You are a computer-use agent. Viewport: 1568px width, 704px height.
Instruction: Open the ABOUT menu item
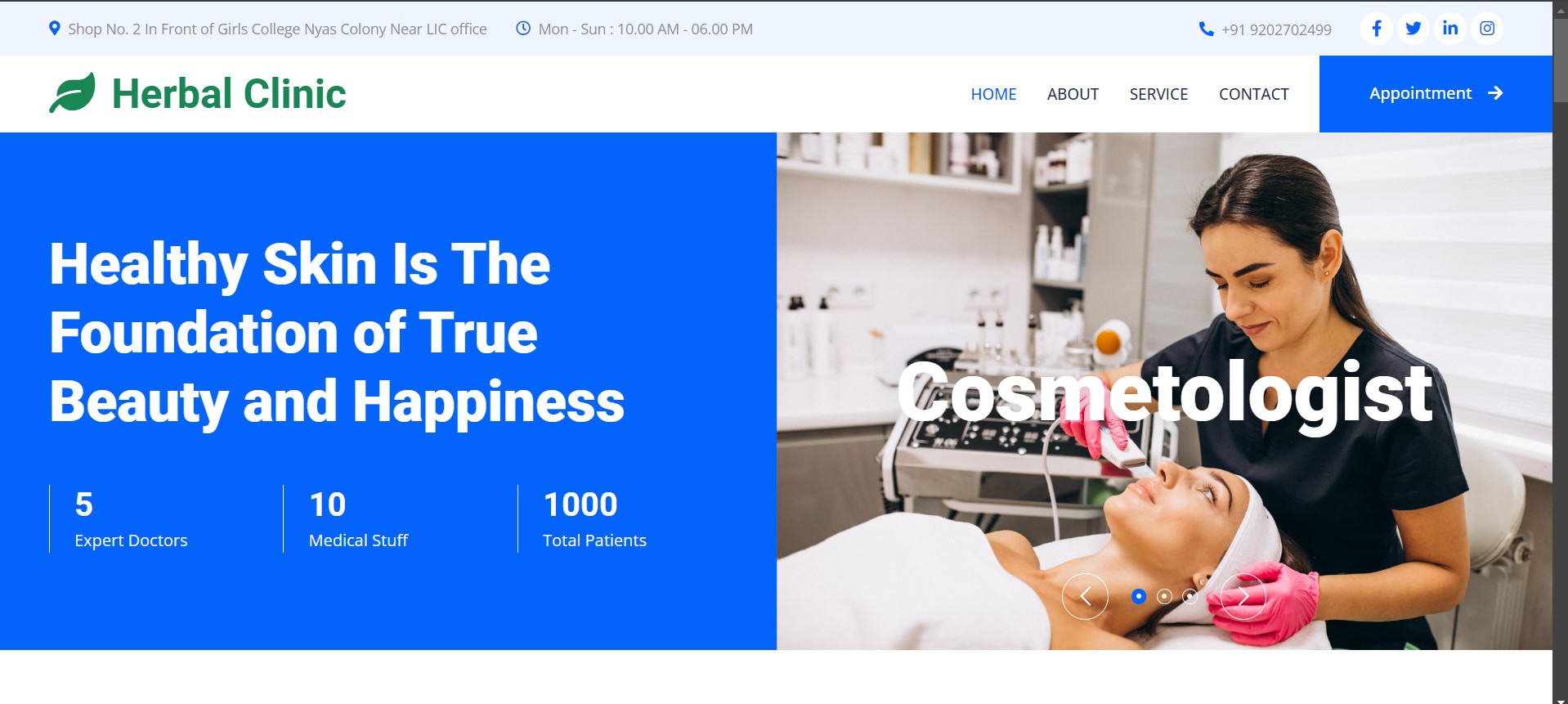(x=1073, y=94)
